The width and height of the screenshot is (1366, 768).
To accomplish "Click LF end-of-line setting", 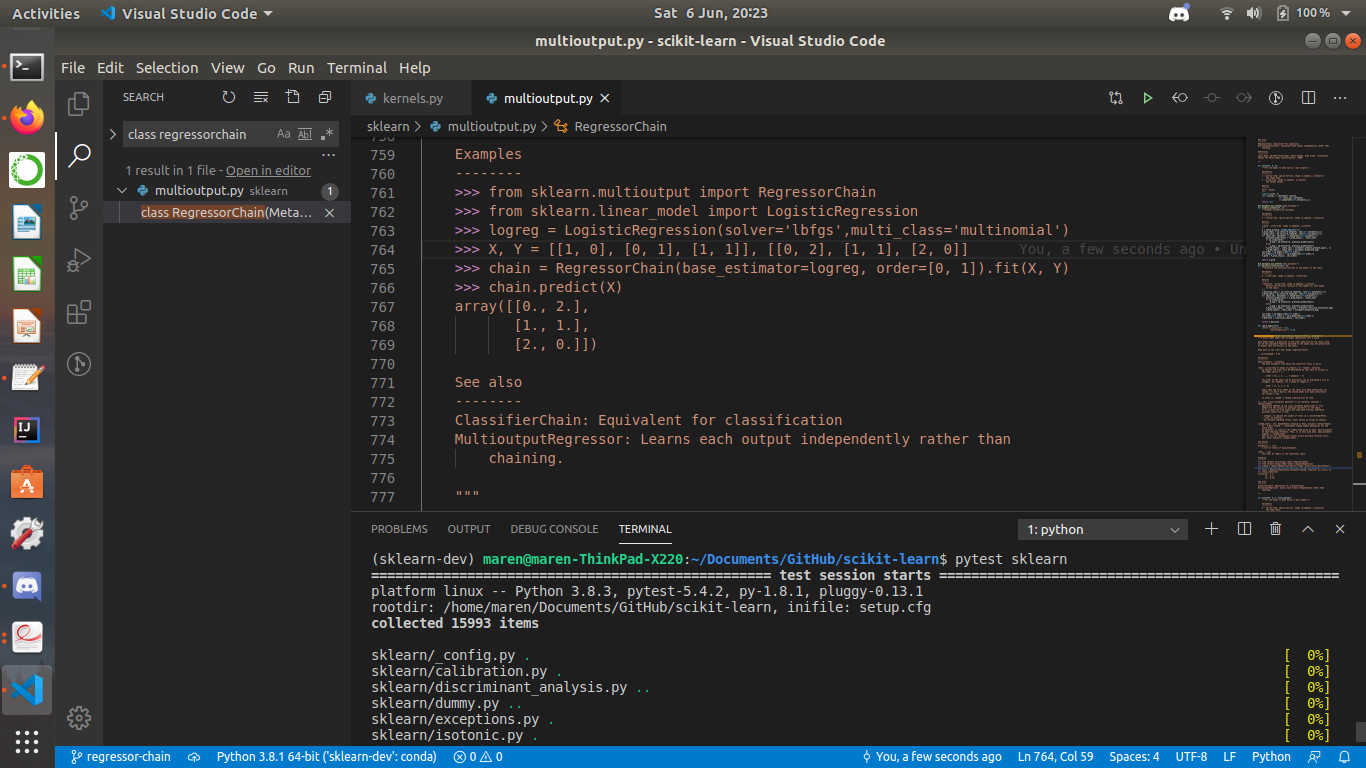I will point(1230,757).
